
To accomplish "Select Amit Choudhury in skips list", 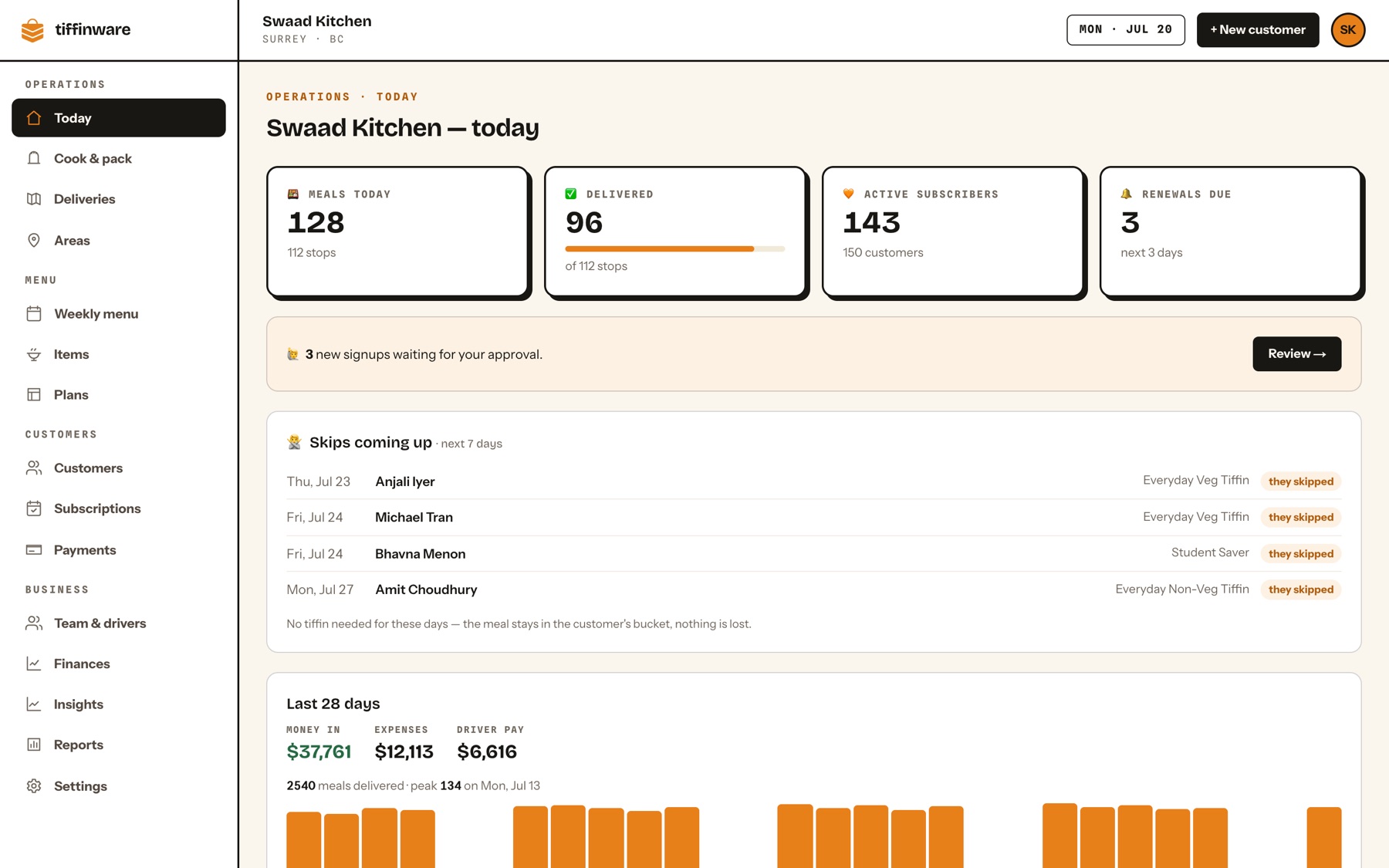I will (x=427, y=589).
